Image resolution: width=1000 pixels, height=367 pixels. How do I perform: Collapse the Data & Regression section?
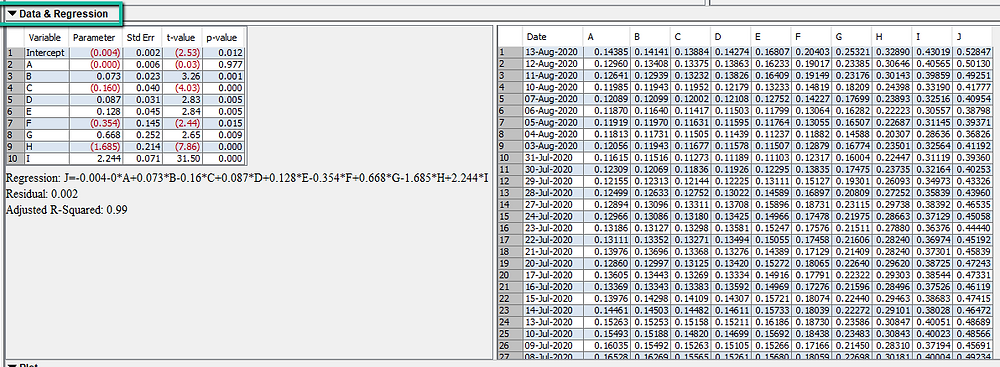12,13
